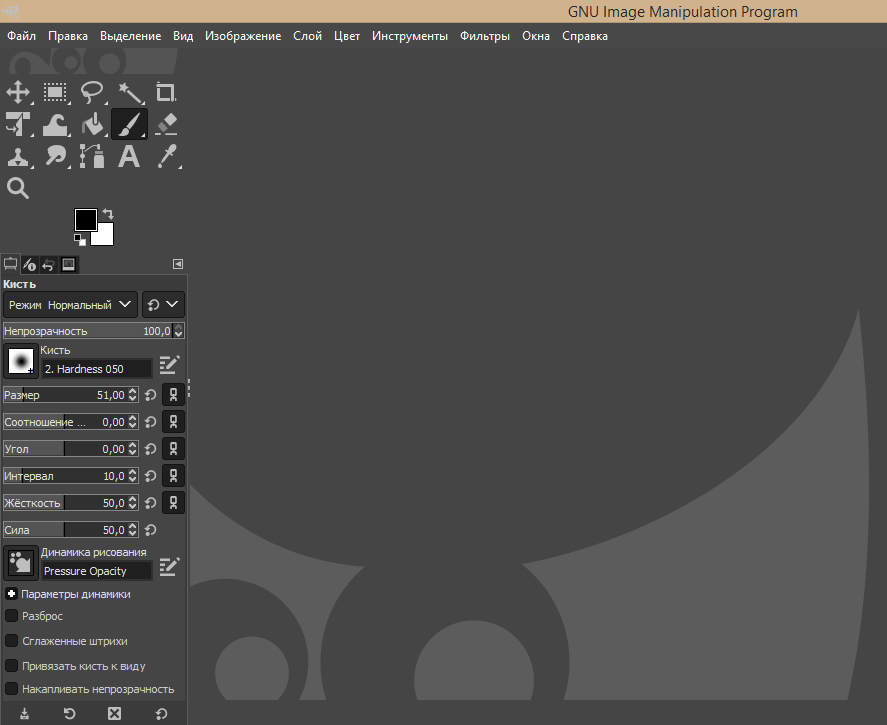Click the brush preview thumbnail

coord(21,361)
